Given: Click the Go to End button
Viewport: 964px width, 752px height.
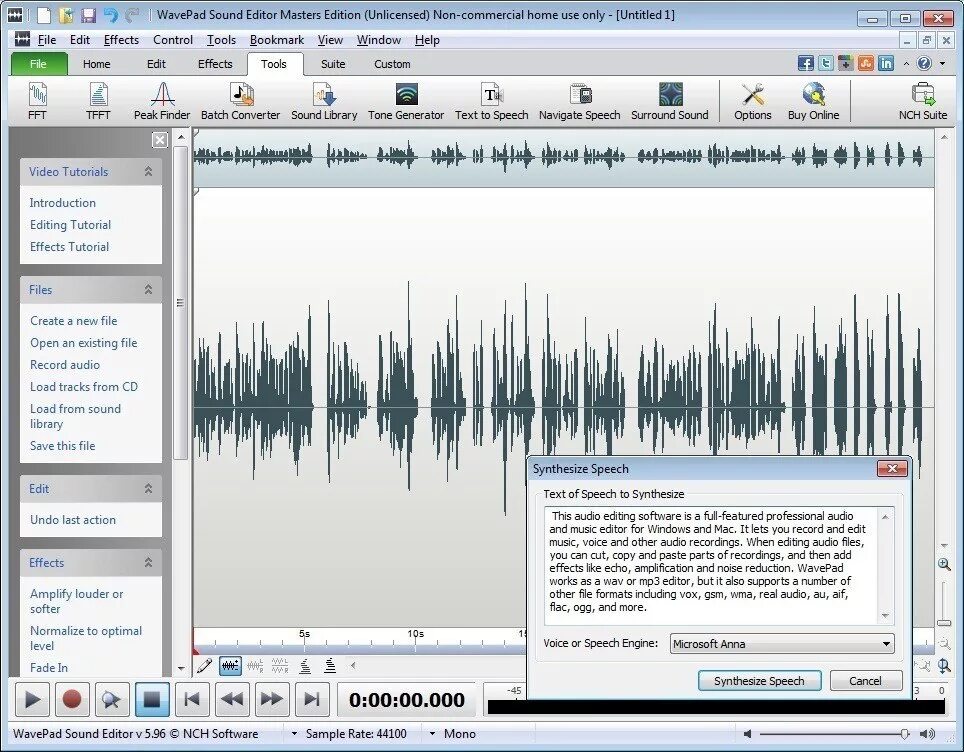Looking at the screenshot, I should point(312,699).
